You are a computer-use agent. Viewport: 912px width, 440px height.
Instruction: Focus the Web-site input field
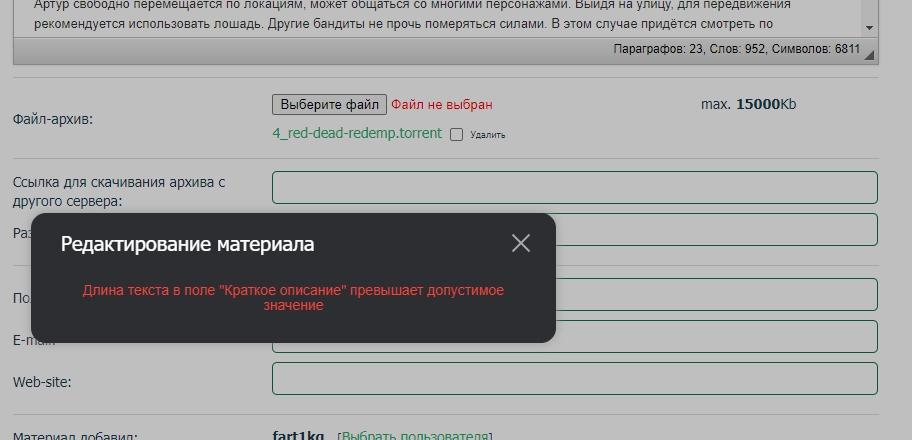point(575,378)
